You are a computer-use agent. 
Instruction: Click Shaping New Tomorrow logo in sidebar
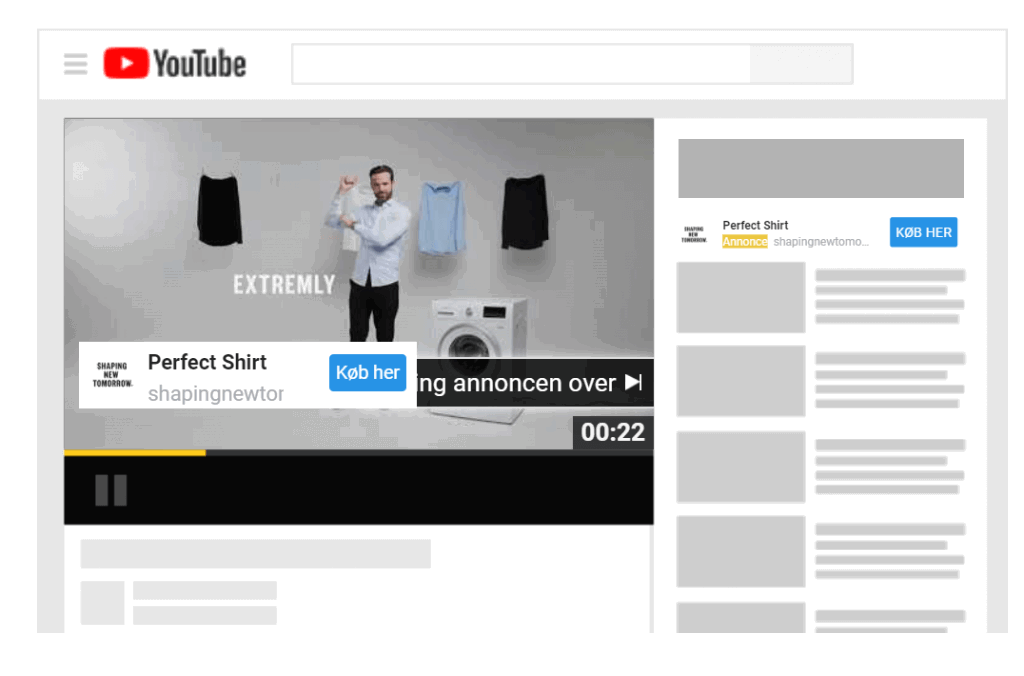(693, 234)
